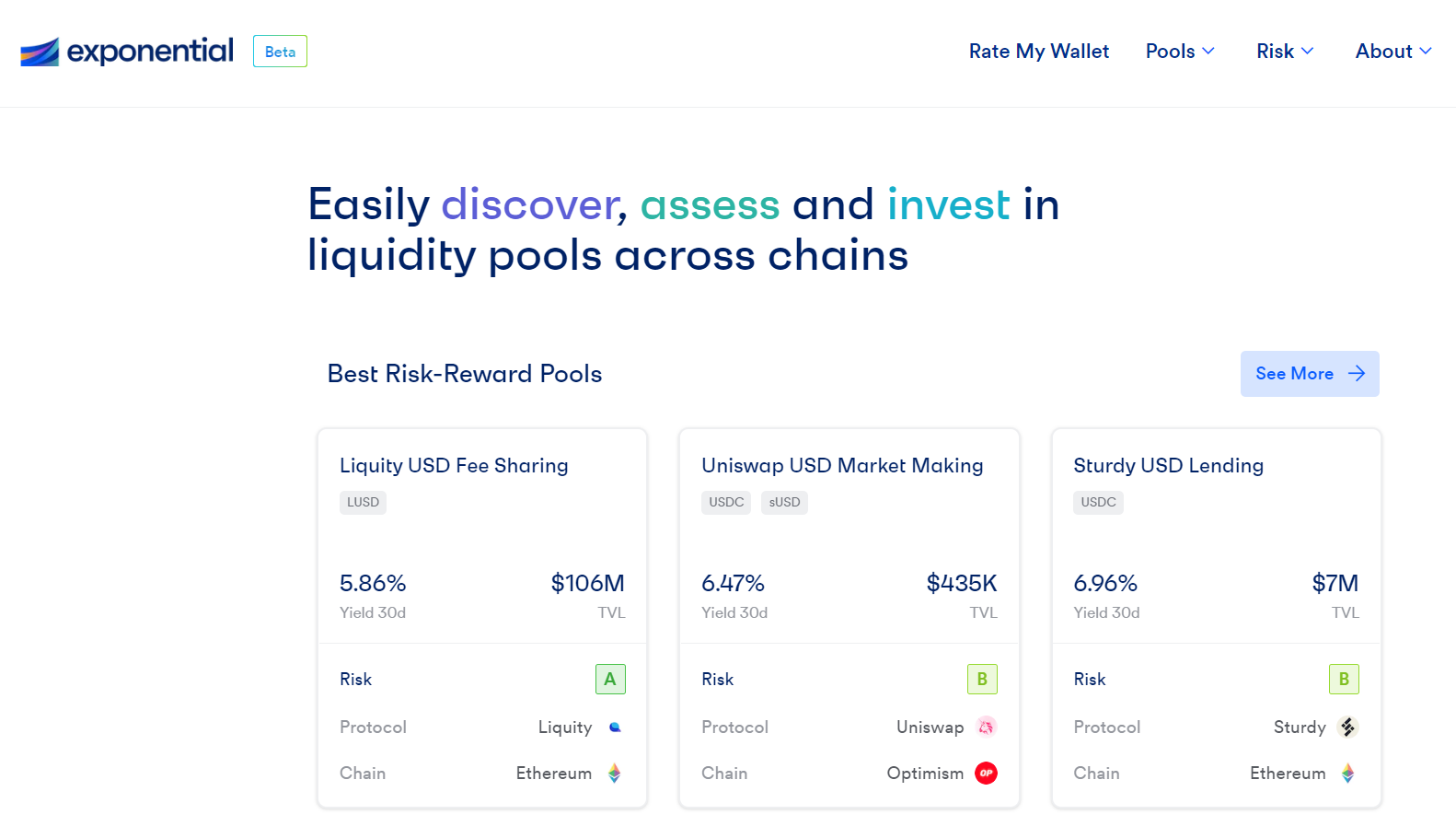
Task: Click the Ethereum icon in the Liquity card
Action: tap(614, 774)
